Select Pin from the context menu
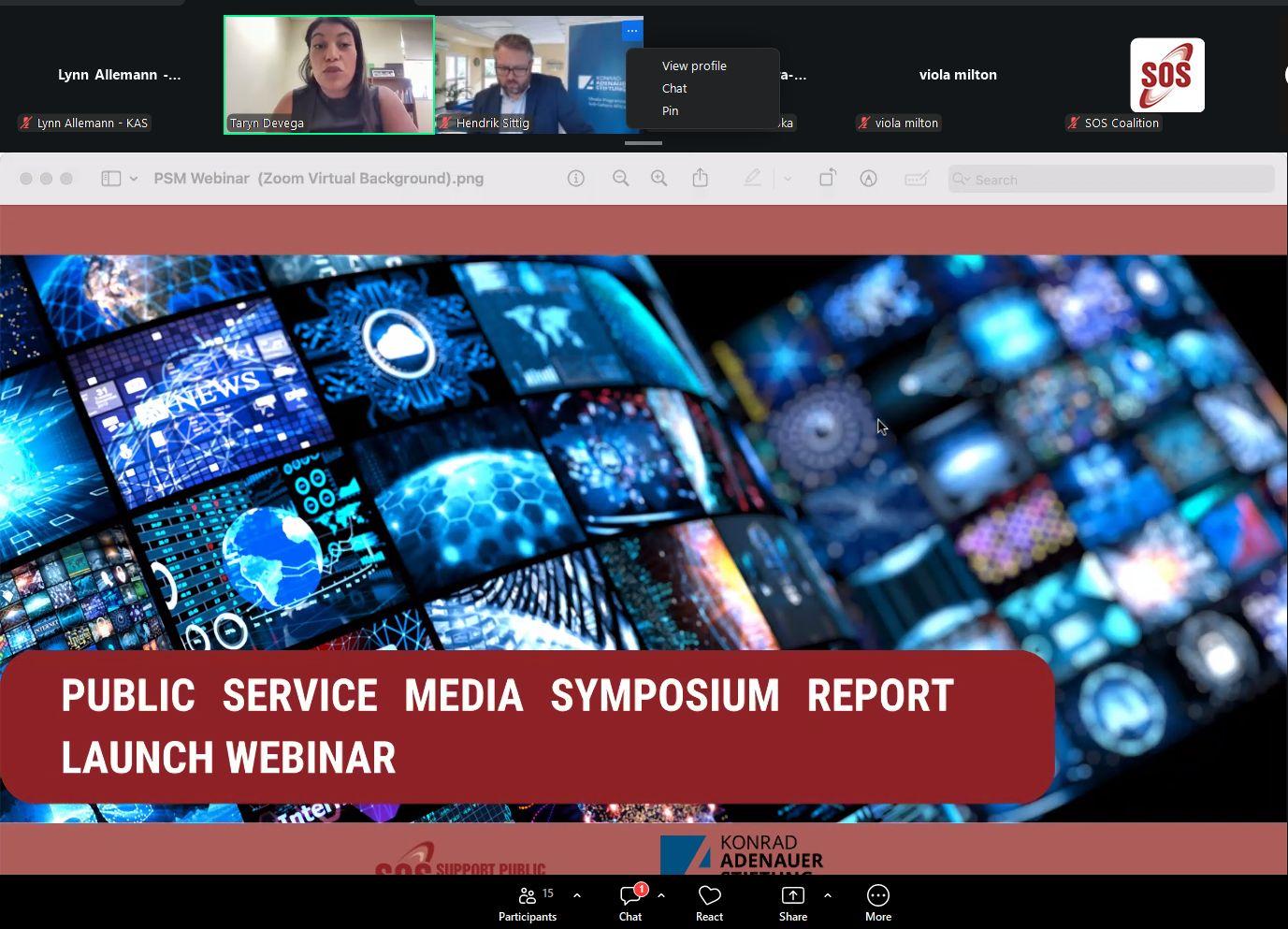This screenshot has height=929, width=1288. click(670, 110)
